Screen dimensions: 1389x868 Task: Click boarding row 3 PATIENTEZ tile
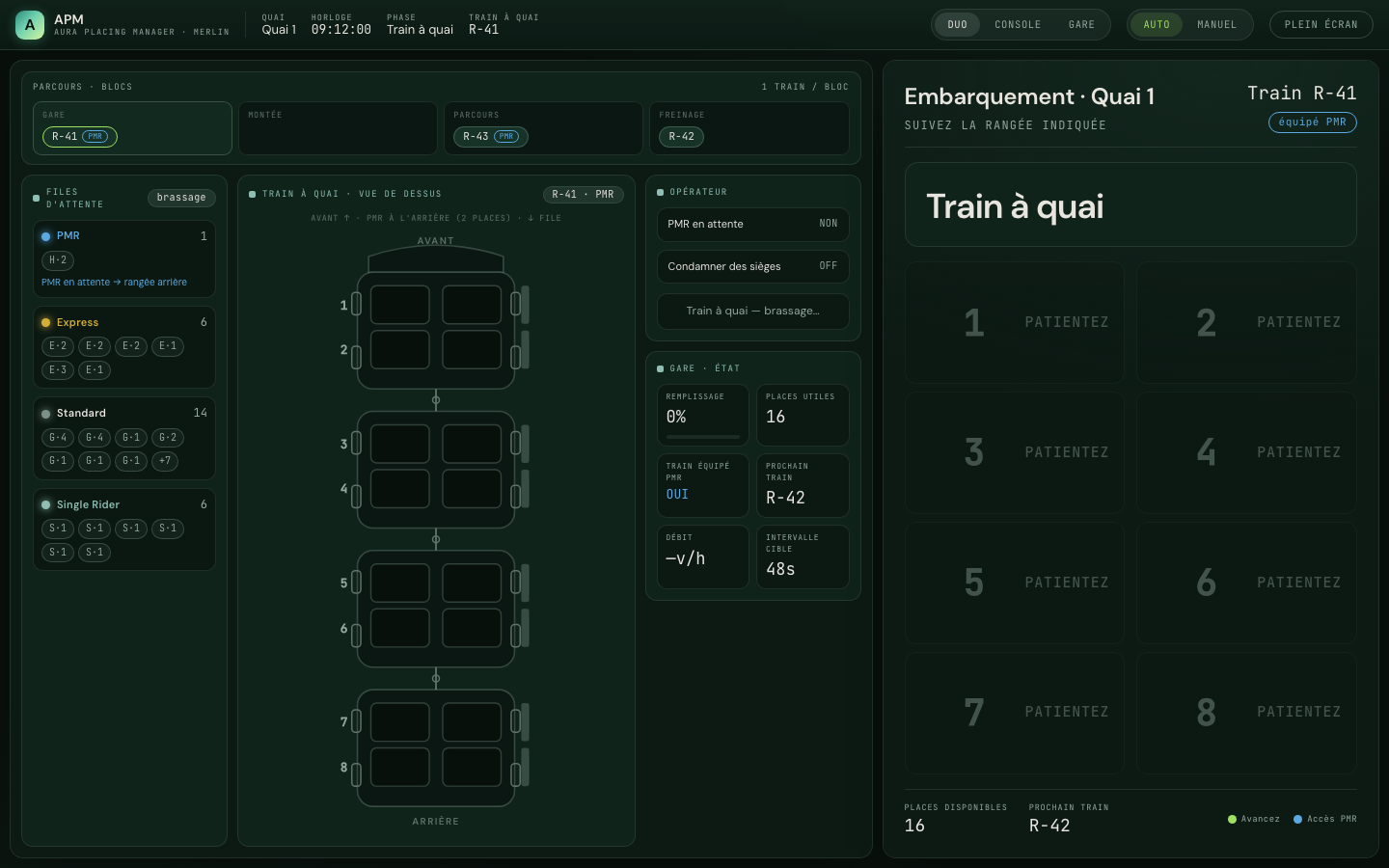click(1015, 452)
